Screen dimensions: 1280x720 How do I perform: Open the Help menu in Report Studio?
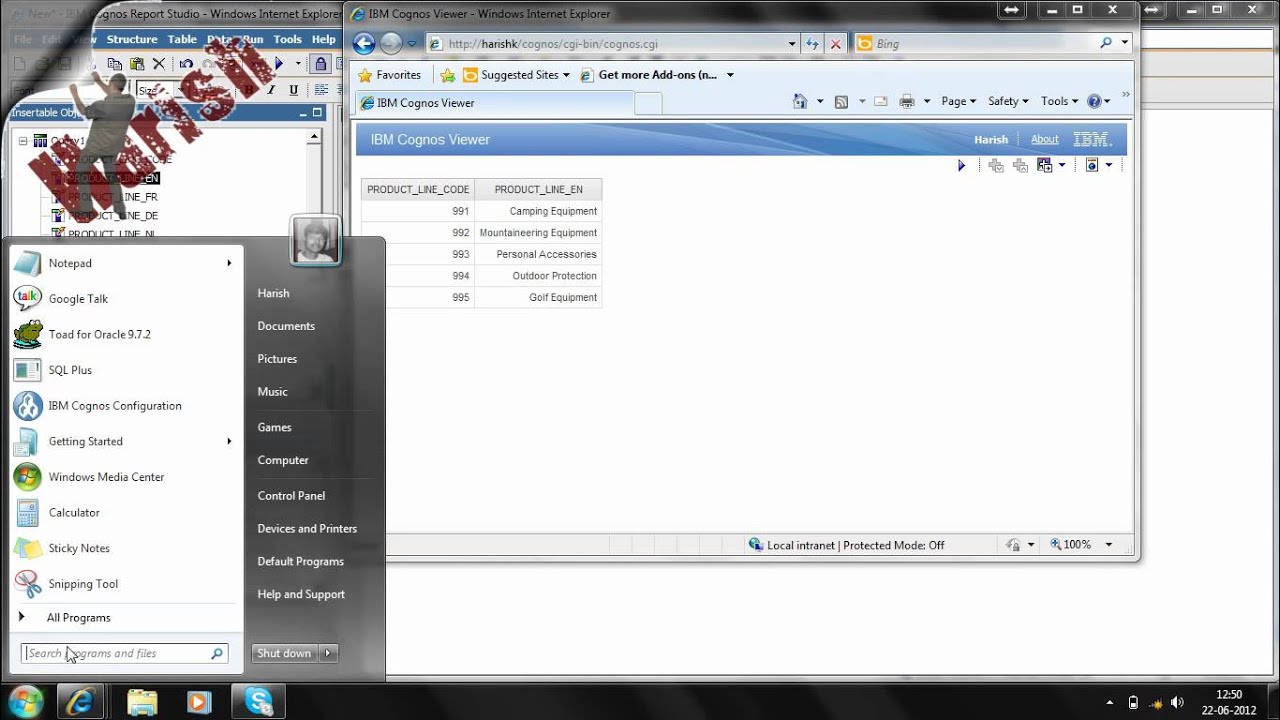pyautogui.click(x=324, y=39)
